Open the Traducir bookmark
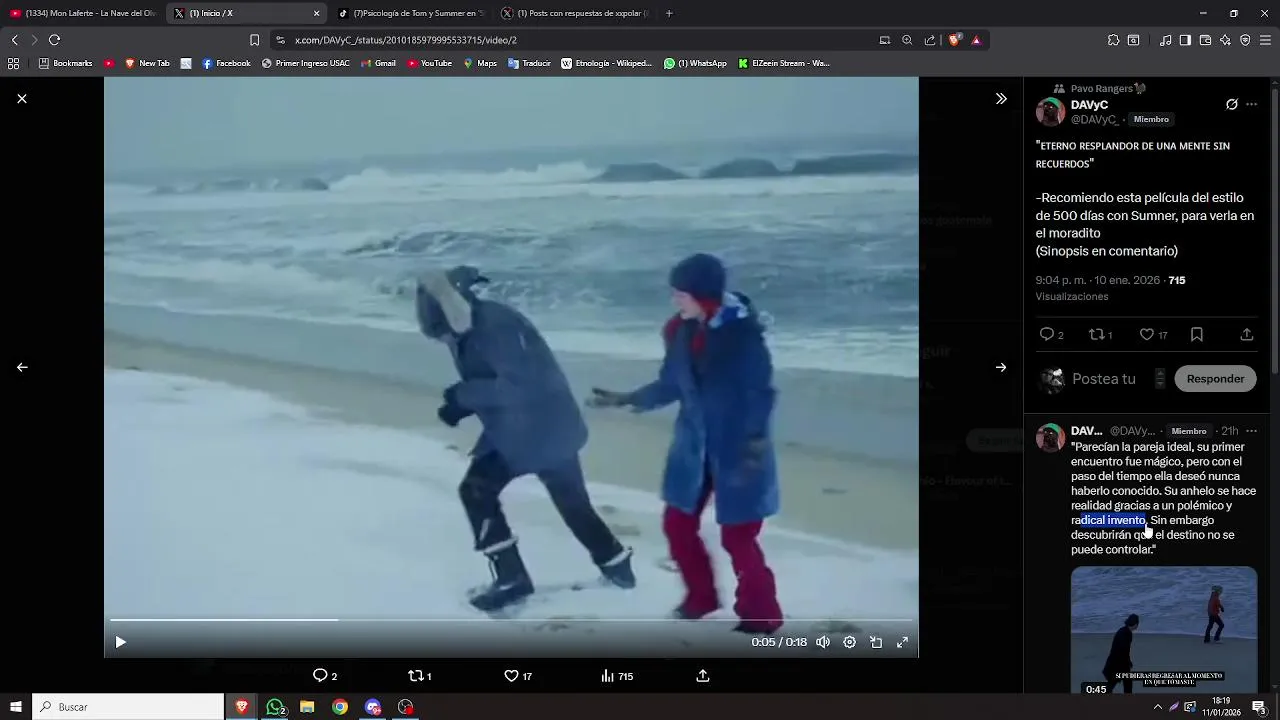 pyautogui.click(x=529, y=63)
